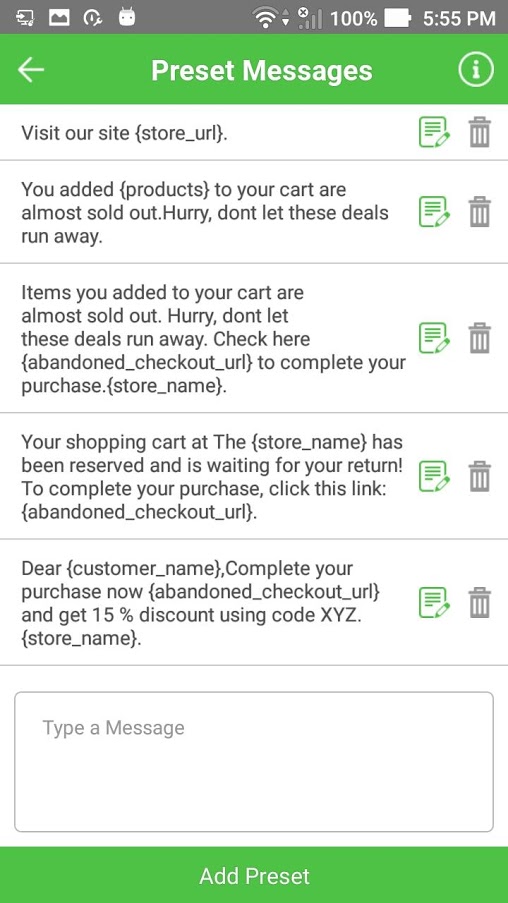Go back using the arrow icon
The width and height of the screenshot is (508, 903).
[31, 69]
